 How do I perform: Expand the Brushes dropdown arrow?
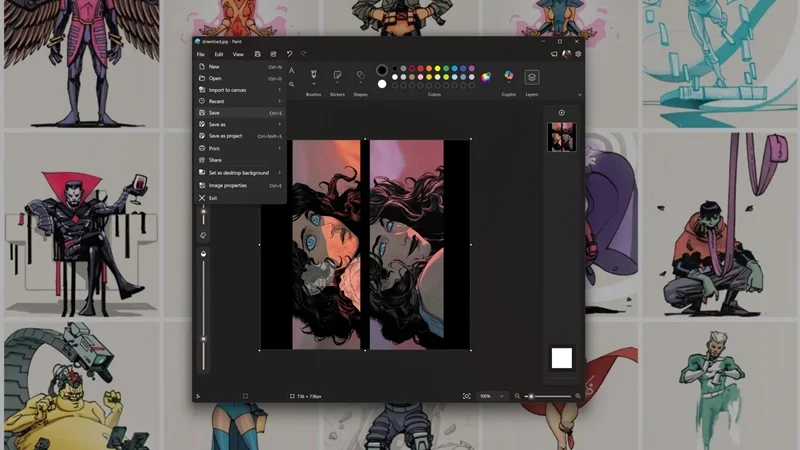tap(314, 84)
